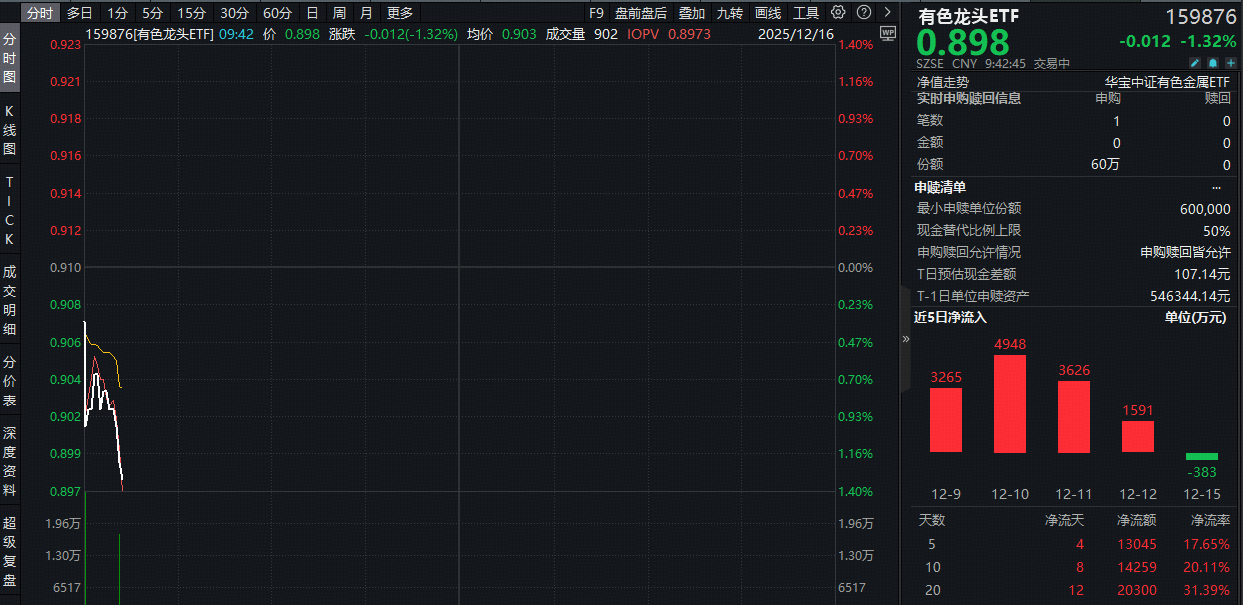1243x605 pixels.
Task: Click the pencil edit icon near the ETF price
Action: tap(1196, 62)
